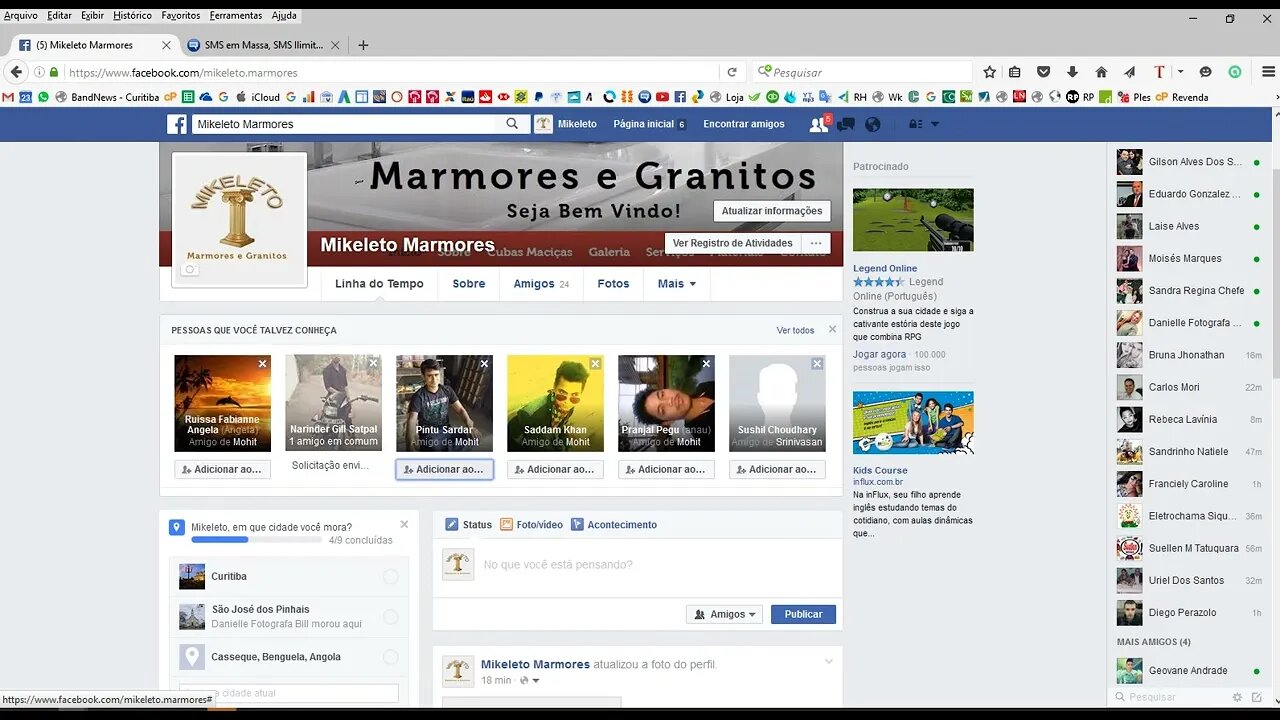This screenshot has height=720, width=1280.
Task: Go to browser home page icon
Action: pyautogui.click(x=1101, y=72)
